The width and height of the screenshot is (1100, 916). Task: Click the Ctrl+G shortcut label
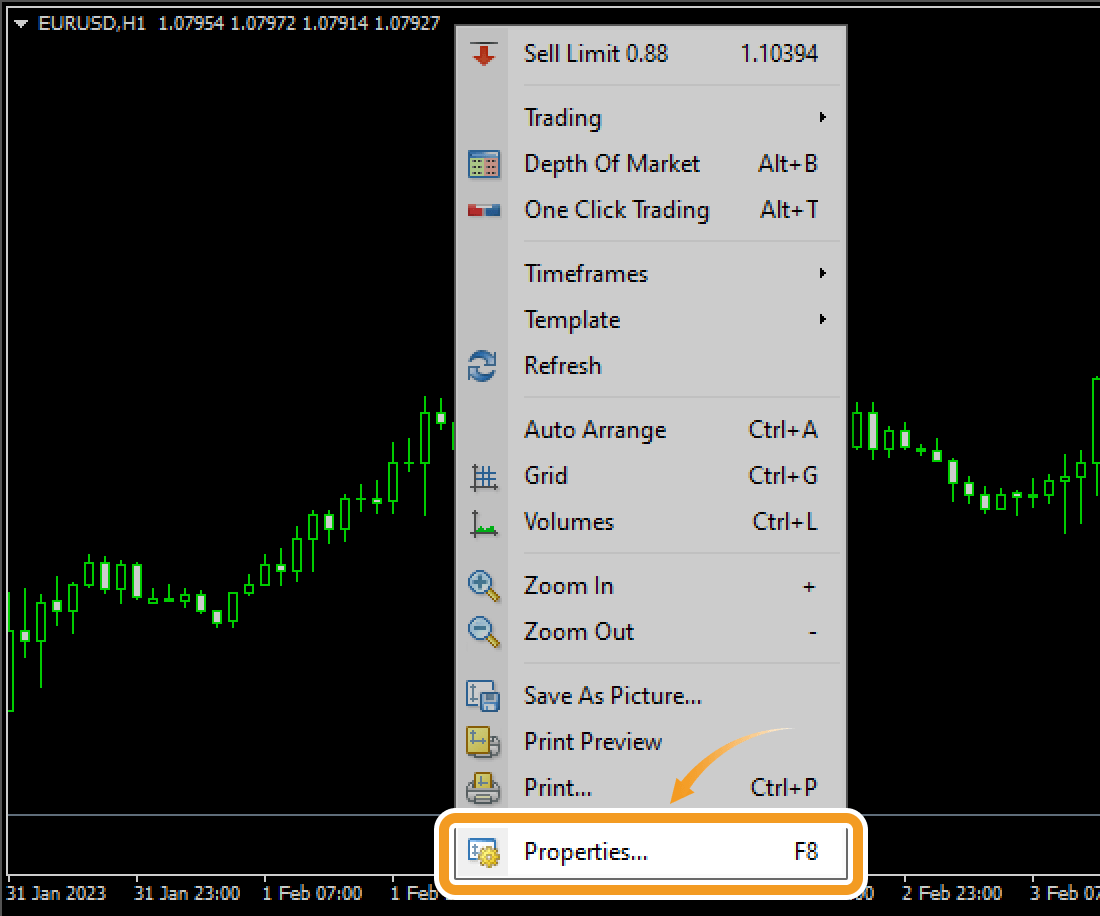783,476
